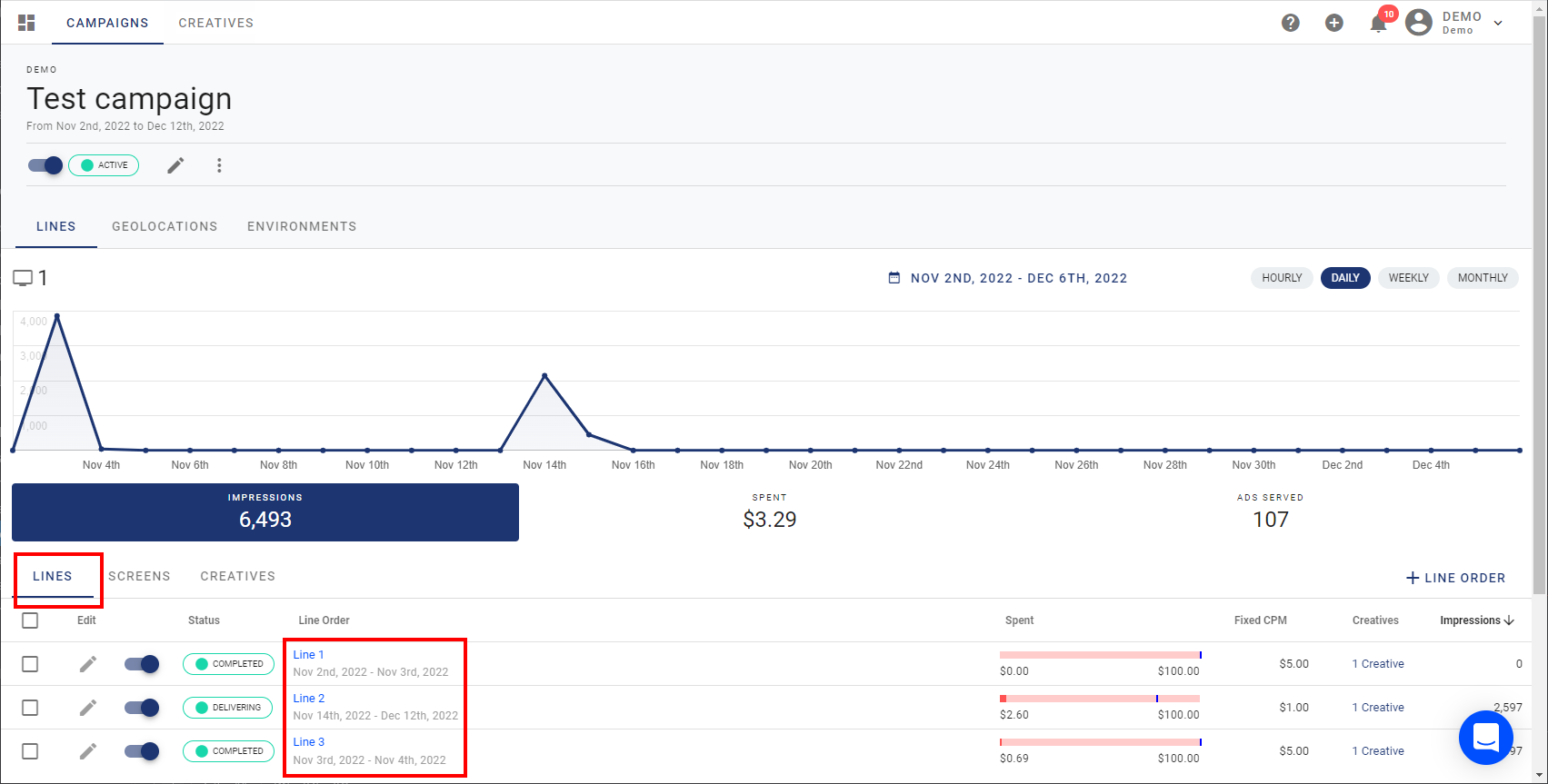Click the Line 2 spent progress bar
The image size is (1548, 784).
pyautogui.click(x=1099, y=699)
